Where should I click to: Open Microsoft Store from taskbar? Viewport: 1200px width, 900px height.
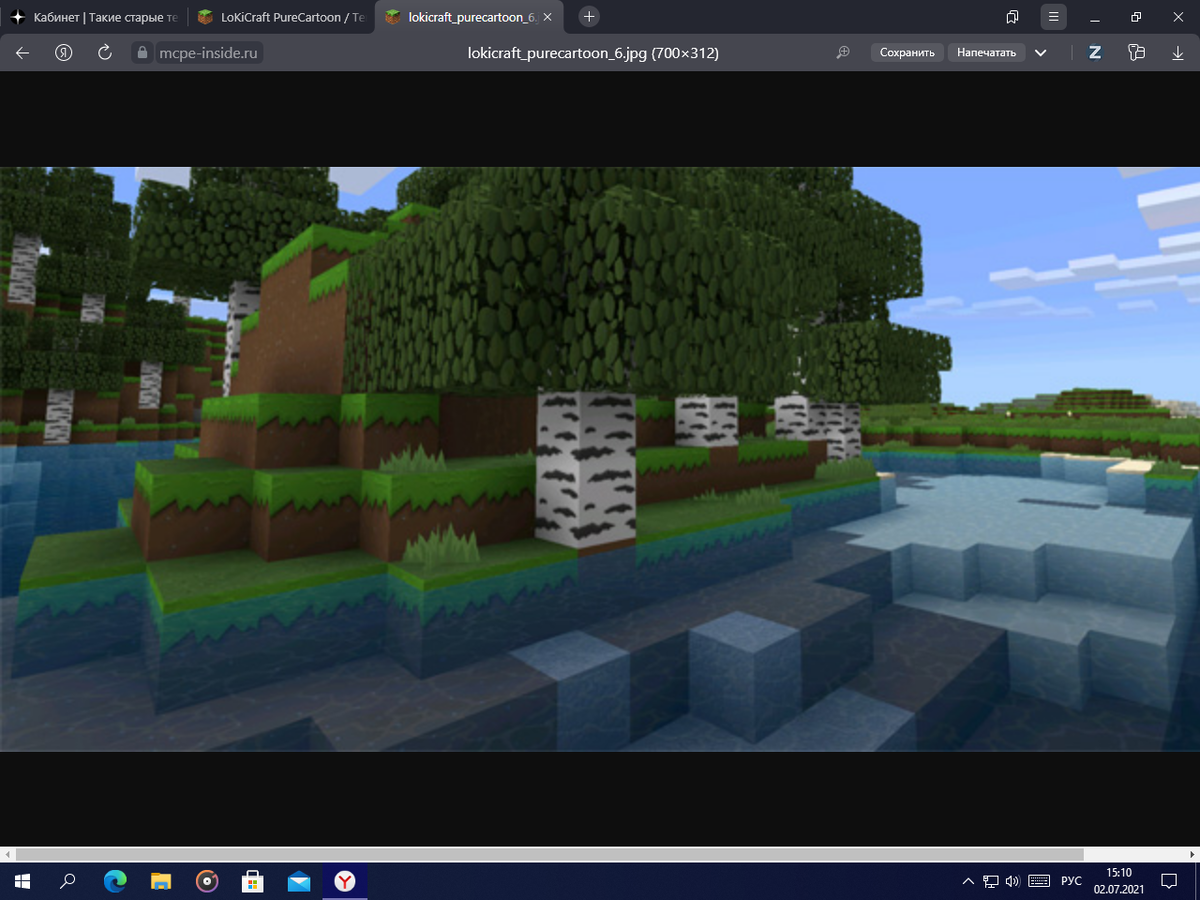point(253,881)
